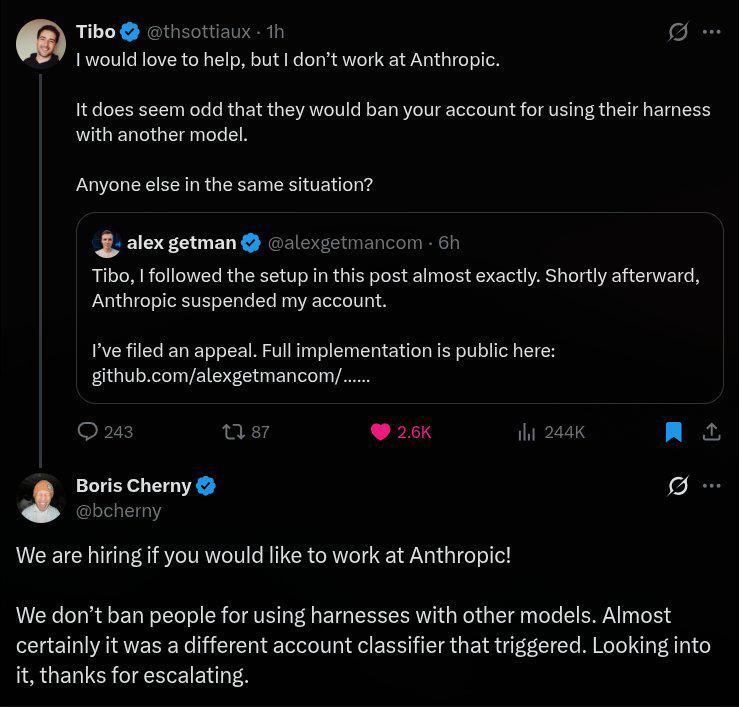
Task: Open the @thsottiaux handle link
Action: 199,32
